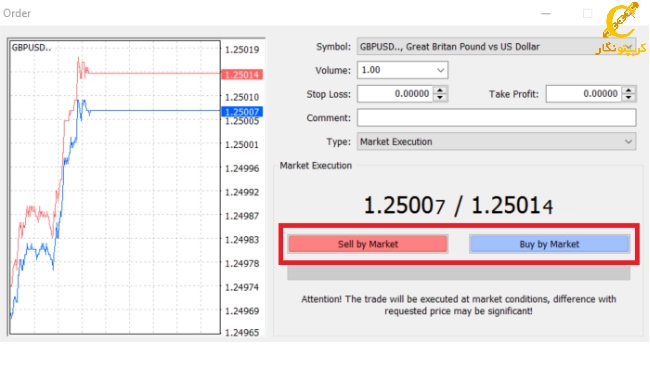This screenshot has width=650, height=365.
Task: Open the Symbol dropdown for GBPUSD
Action: click(496, 46)
